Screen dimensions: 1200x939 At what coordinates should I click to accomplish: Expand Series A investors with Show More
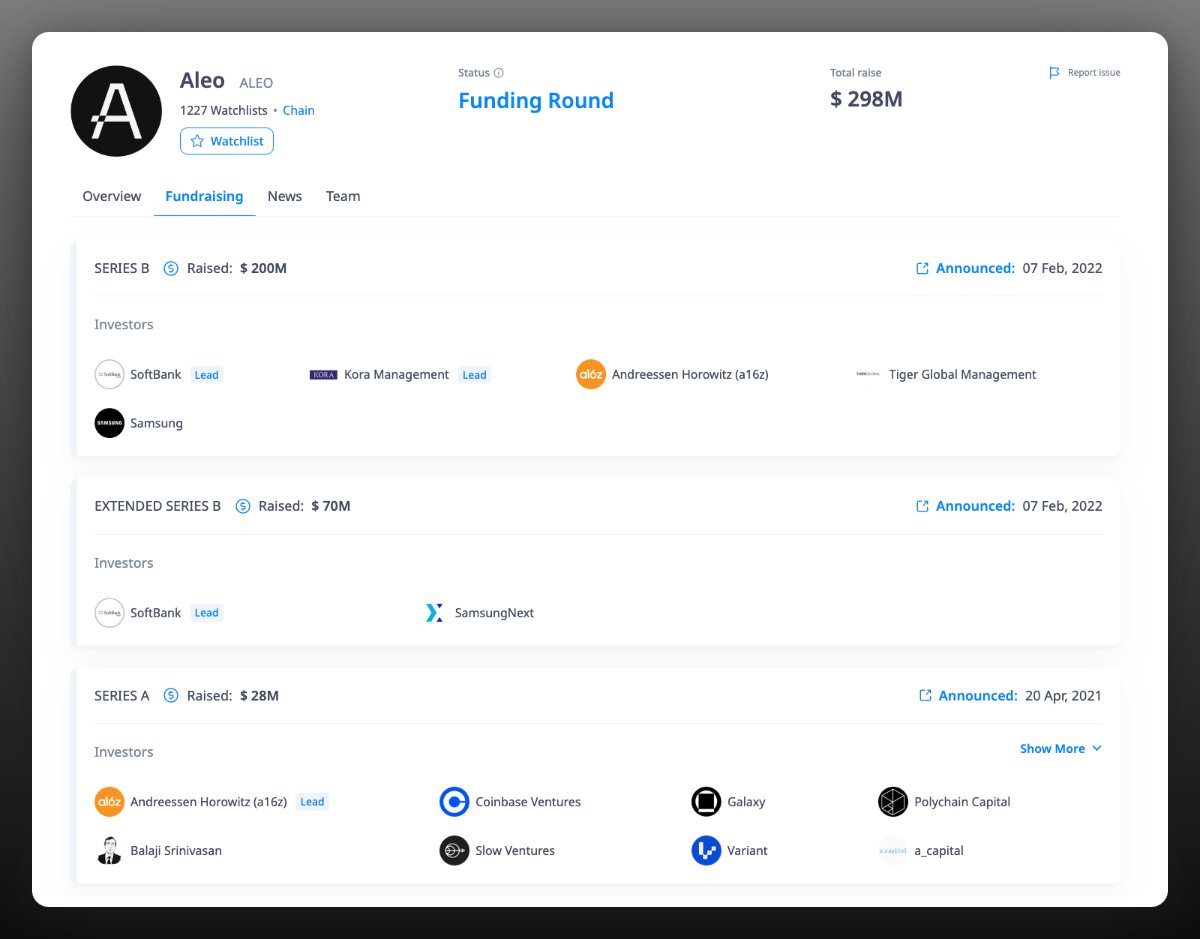click(1060, 748)
